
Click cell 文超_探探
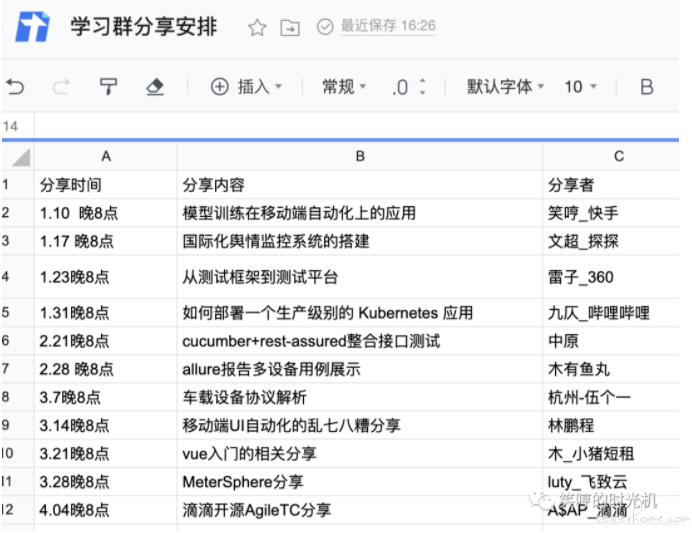611,241
